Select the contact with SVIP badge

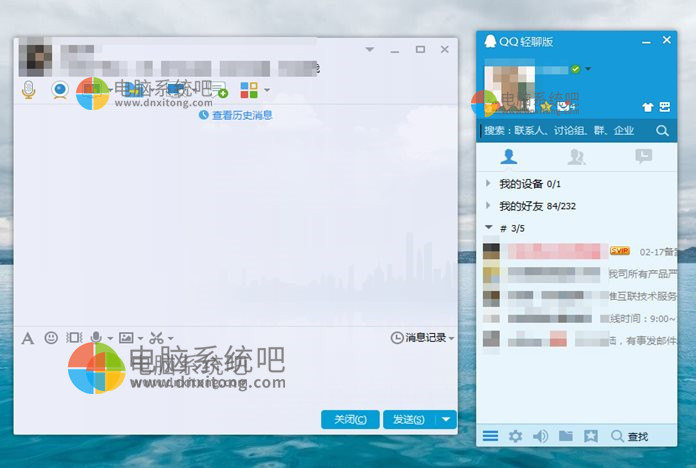(x=579, y=252)
